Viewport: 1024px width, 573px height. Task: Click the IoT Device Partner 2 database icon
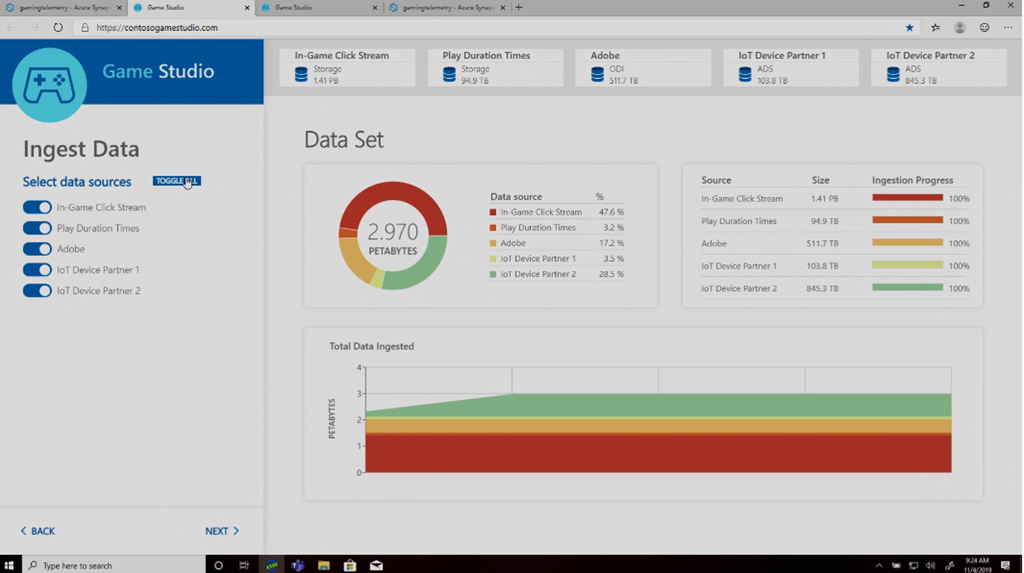893,75
